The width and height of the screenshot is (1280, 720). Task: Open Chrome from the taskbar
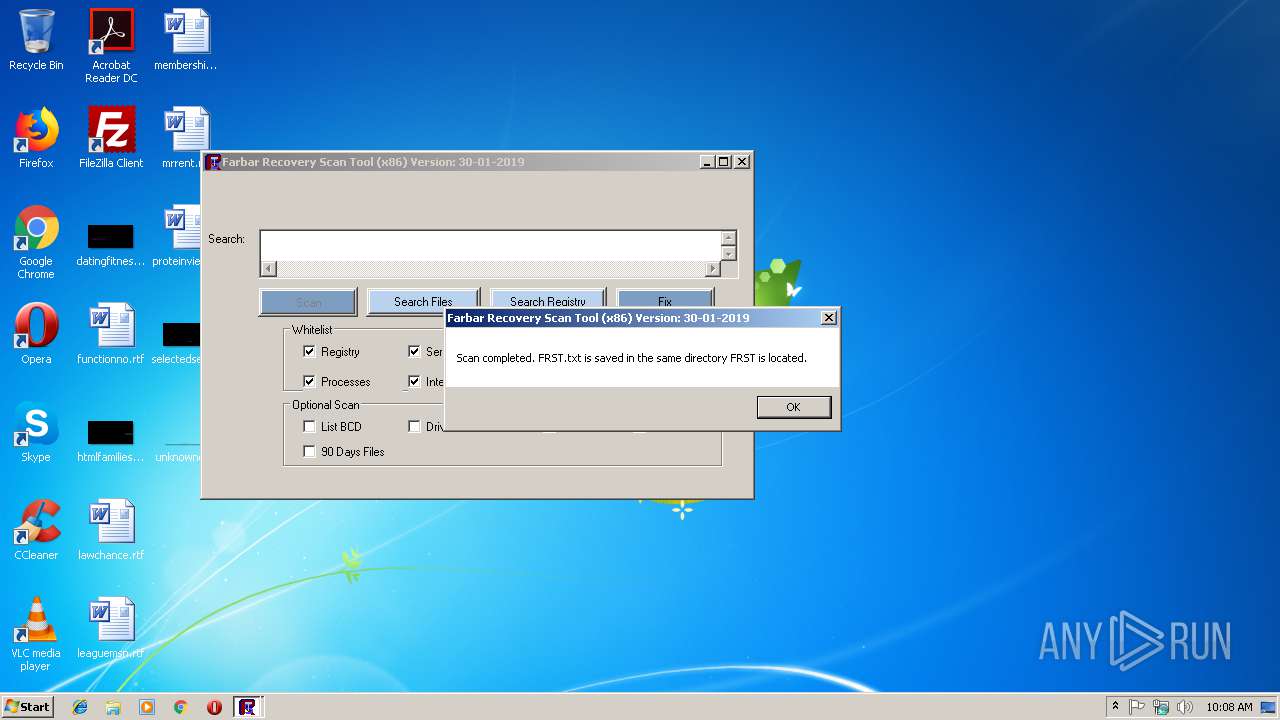180,707
